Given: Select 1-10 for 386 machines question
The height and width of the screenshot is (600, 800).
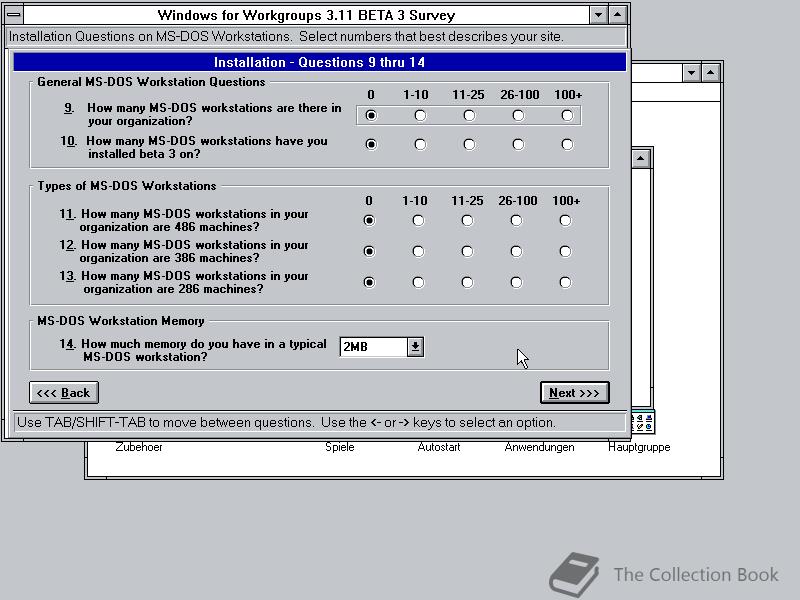Looking at the screenshot, I should click(418, 252).
